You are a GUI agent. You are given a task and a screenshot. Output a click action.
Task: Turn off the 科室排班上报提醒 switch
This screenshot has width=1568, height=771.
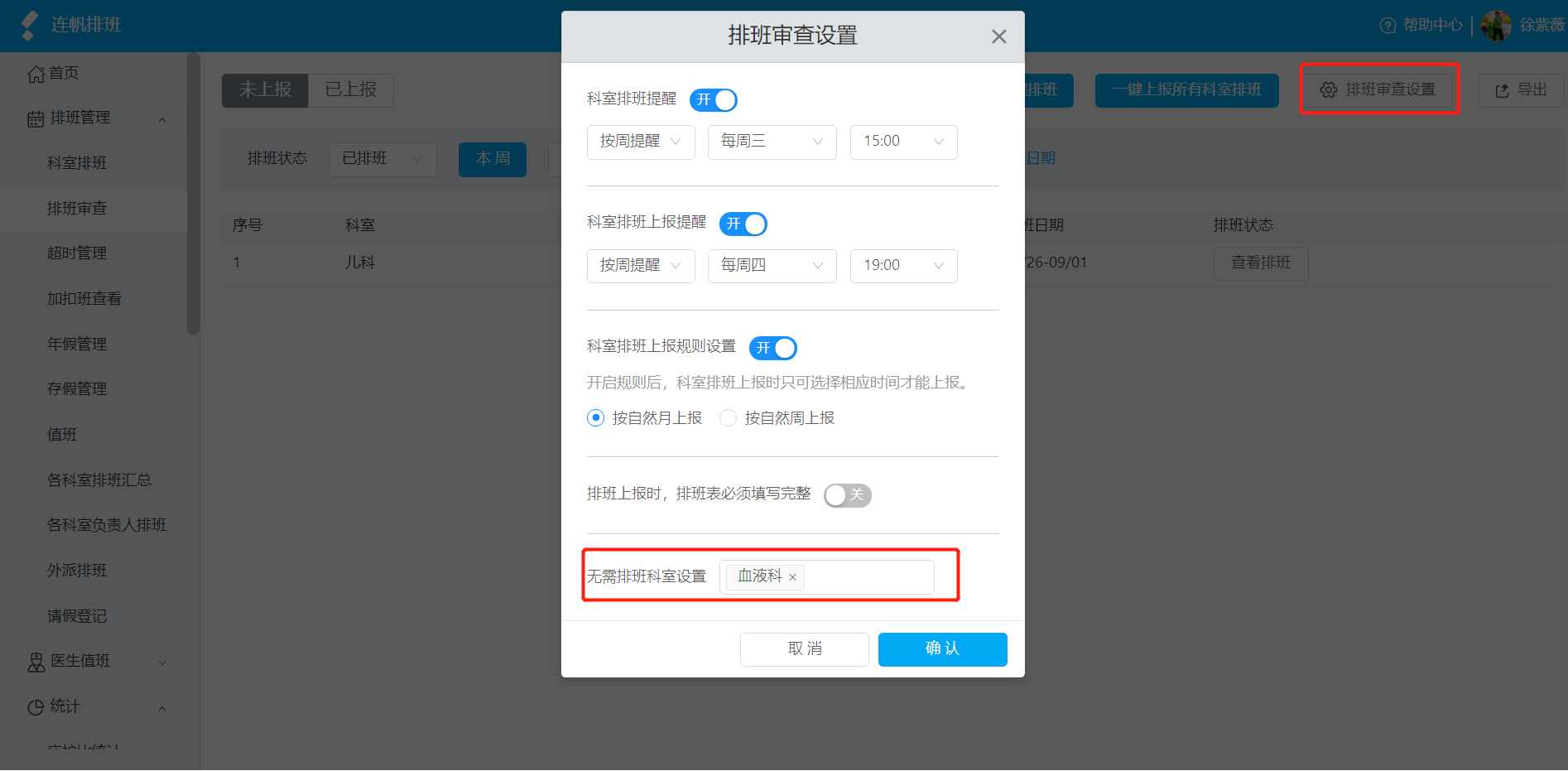[743, 224]
